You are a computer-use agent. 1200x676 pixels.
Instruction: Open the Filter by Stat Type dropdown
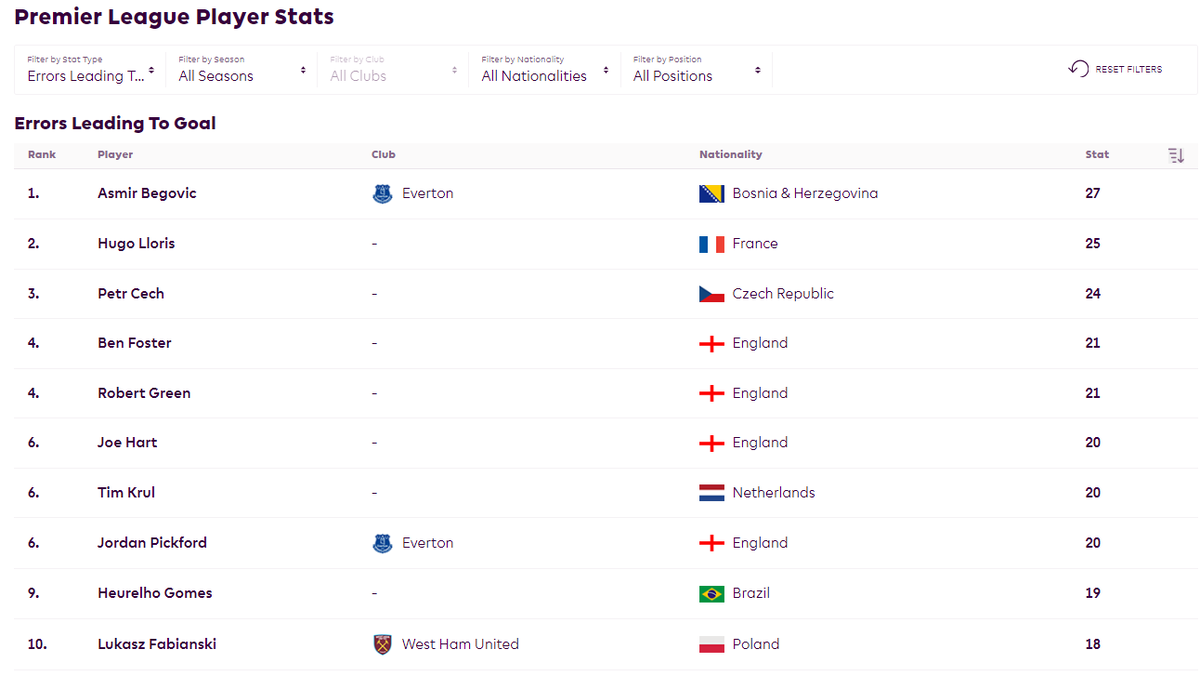[x=91, y=70]
